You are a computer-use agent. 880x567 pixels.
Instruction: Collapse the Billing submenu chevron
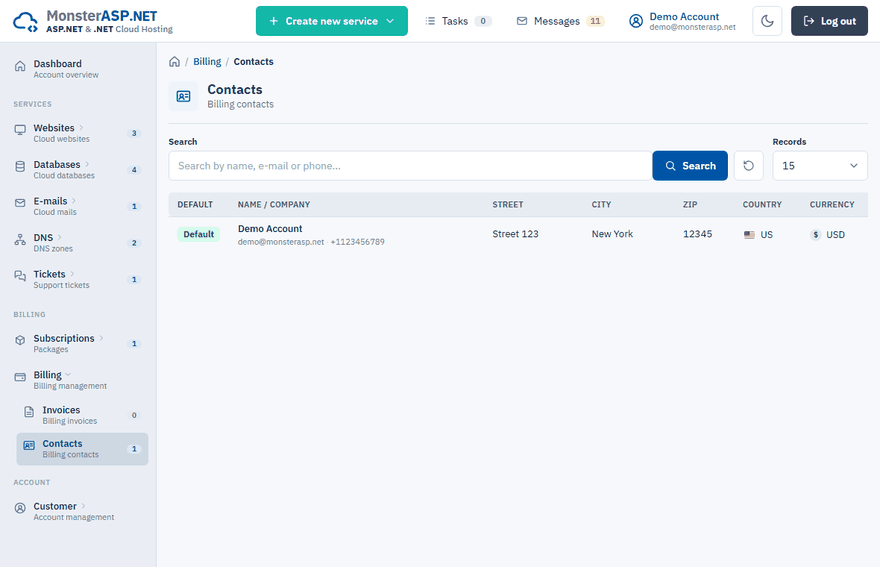click(68, 374)
